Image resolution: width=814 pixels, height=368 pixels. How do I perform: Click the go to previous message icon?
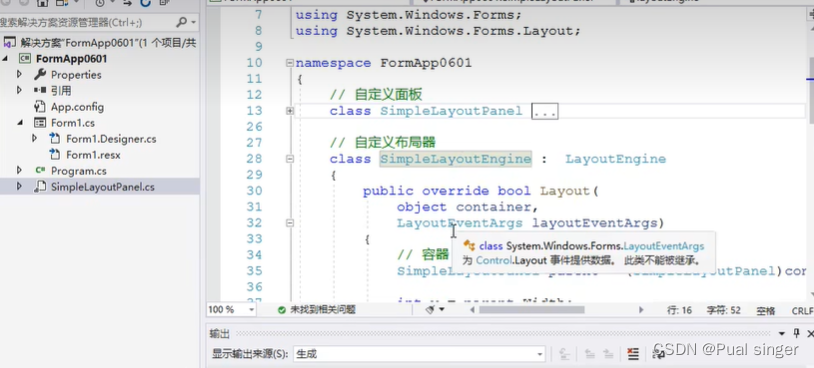[x=590, y=354]
